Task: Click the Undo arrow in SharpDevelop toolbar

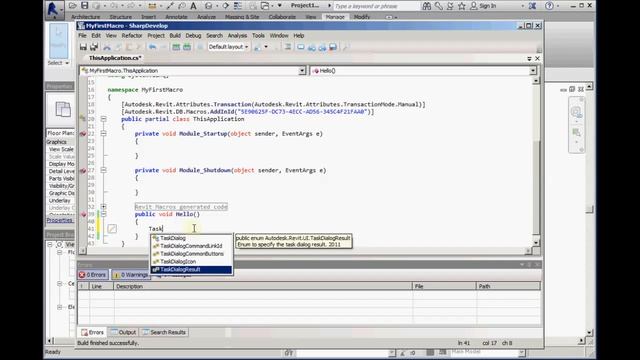Action: (153, 47)
